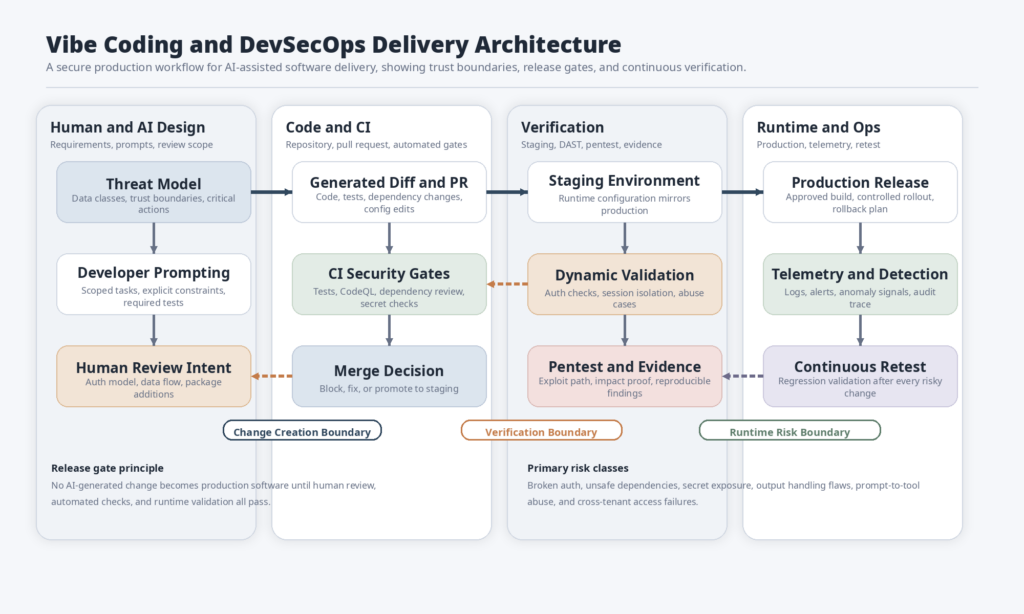
Task: Select the Human and AI Design column header
Action: (127, 127)
